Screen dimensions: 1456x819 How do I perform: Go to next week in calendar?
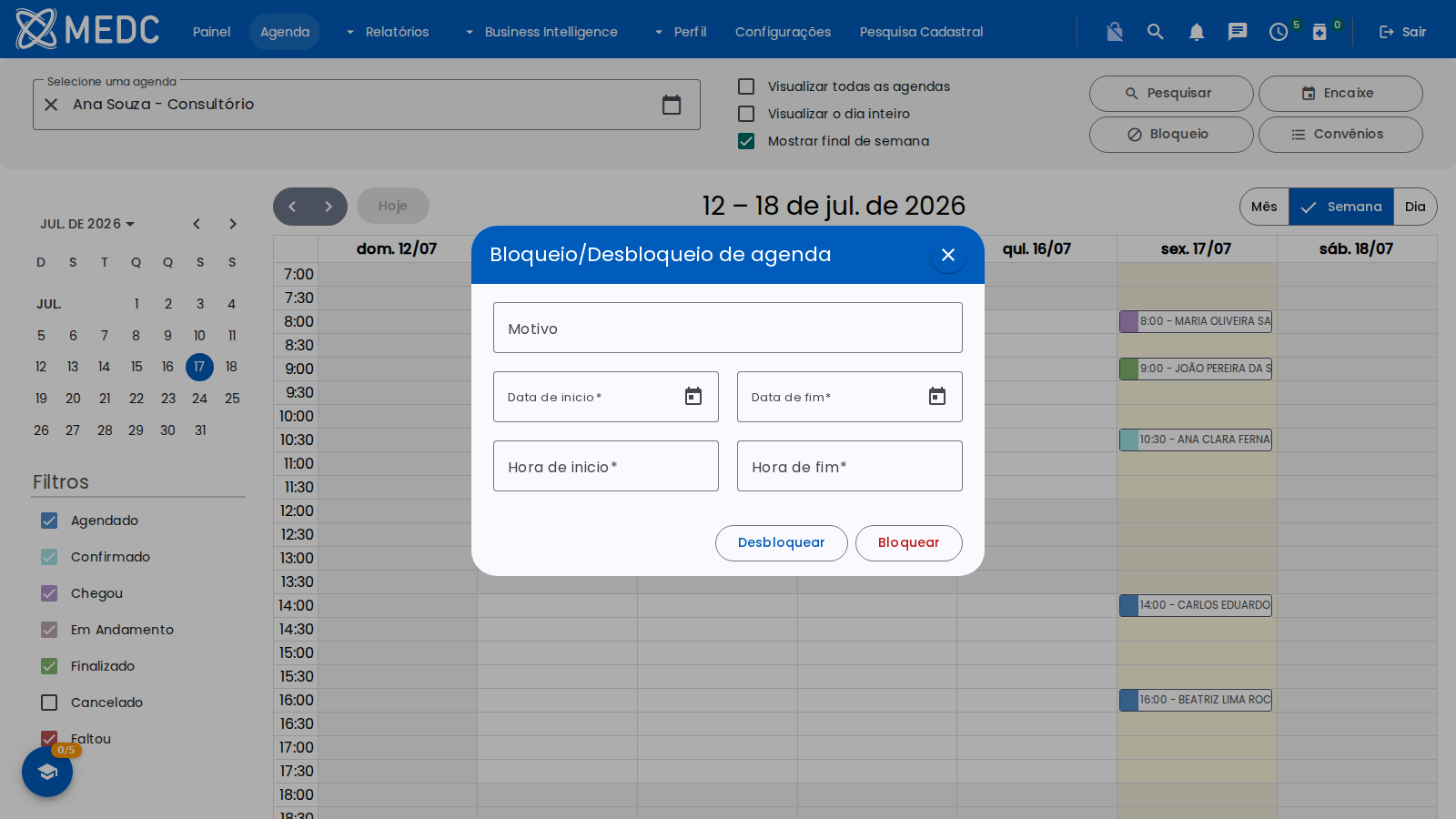(329, 207)
